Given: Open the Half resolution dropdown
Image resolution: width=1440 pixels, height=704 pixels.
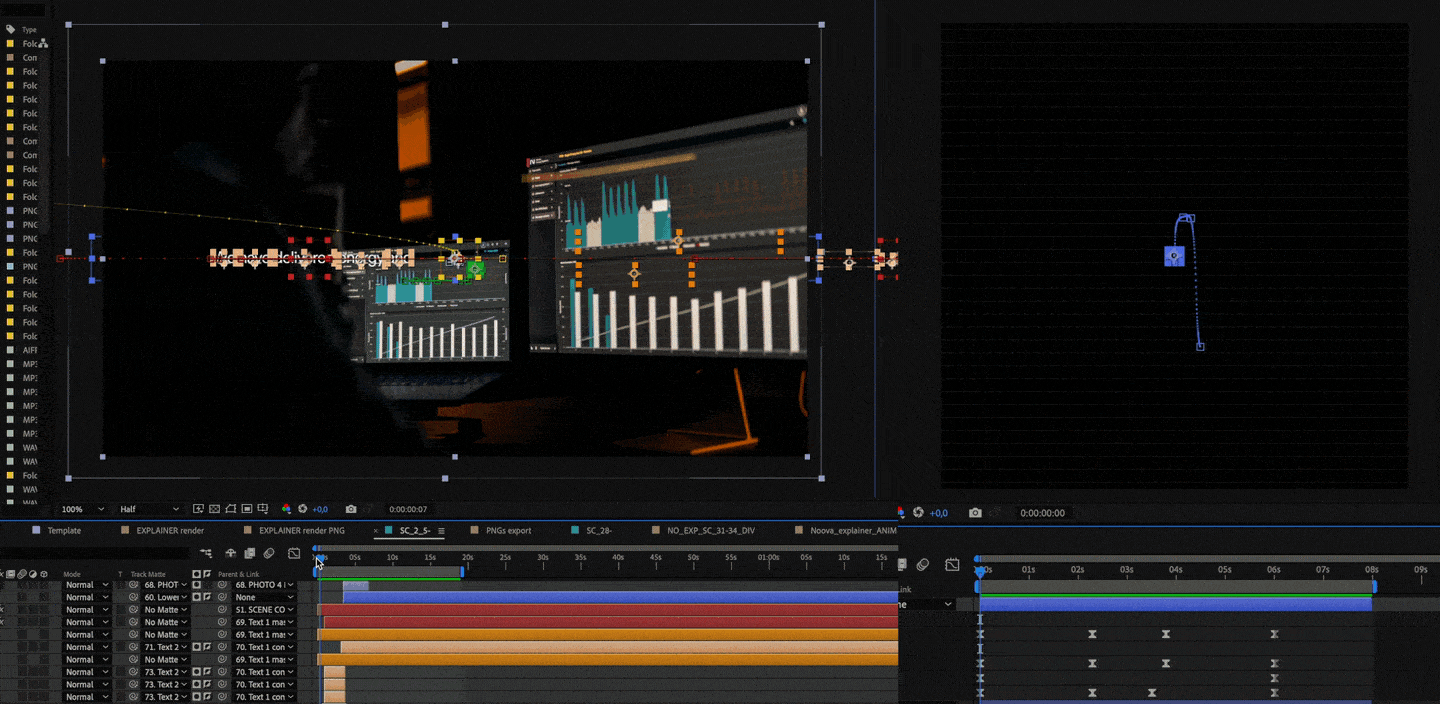Looking at the screenshot, I should pyautogui.click(x=150, y=509).
